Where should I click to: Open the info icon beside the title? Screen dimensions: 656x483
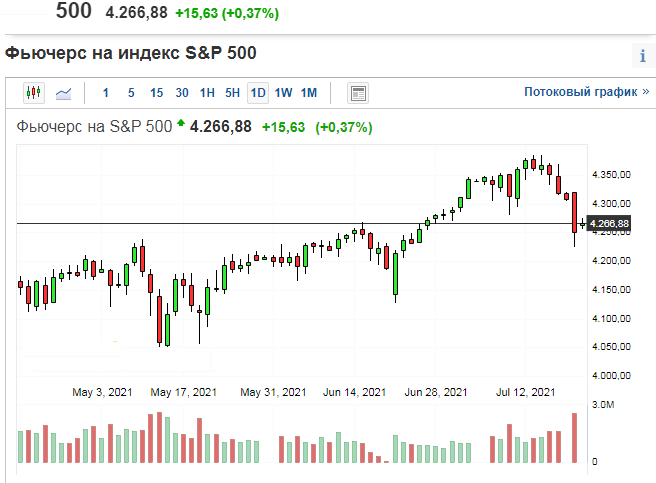click(x=643, y=55)
